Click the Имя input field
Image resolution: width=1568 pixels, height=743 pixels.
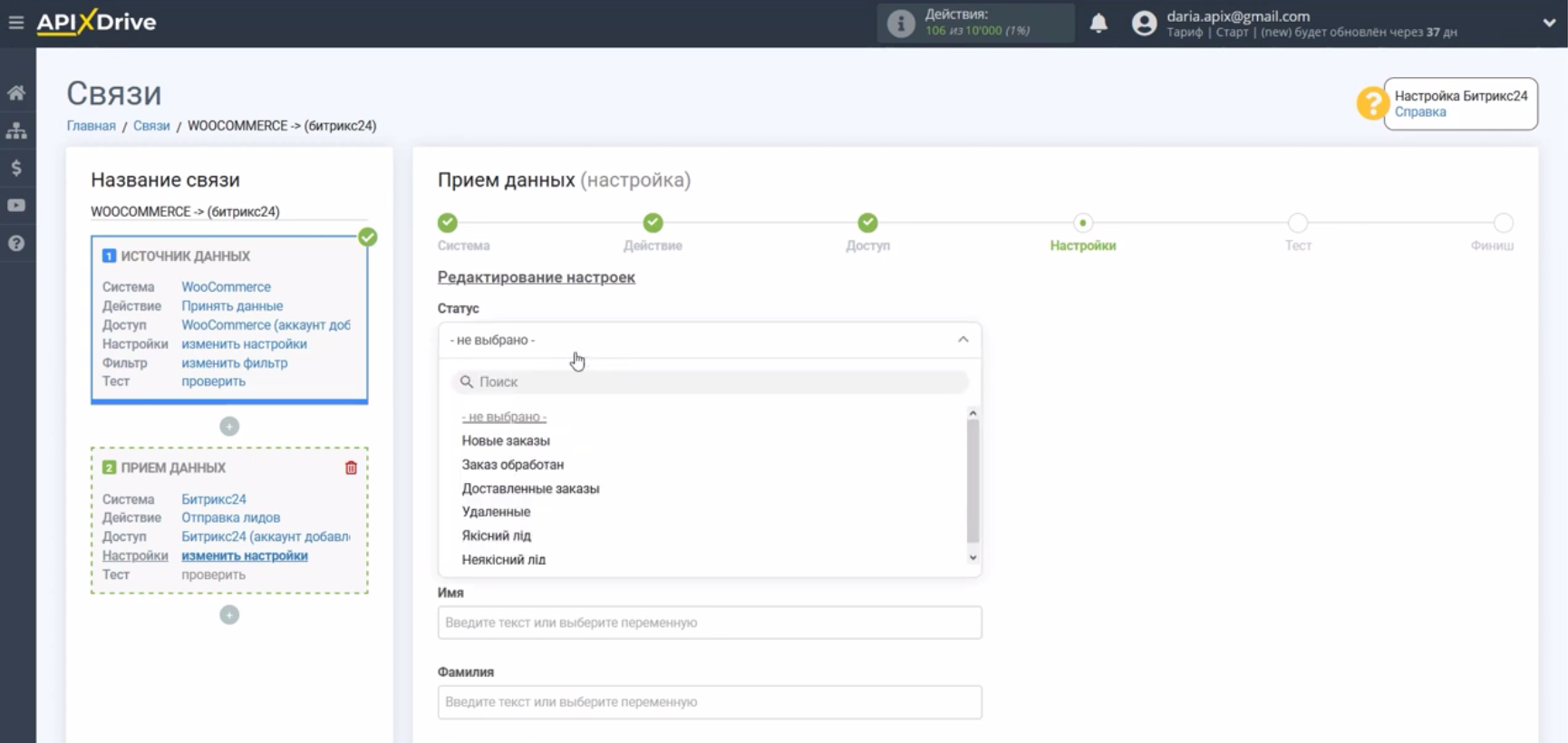709,622
